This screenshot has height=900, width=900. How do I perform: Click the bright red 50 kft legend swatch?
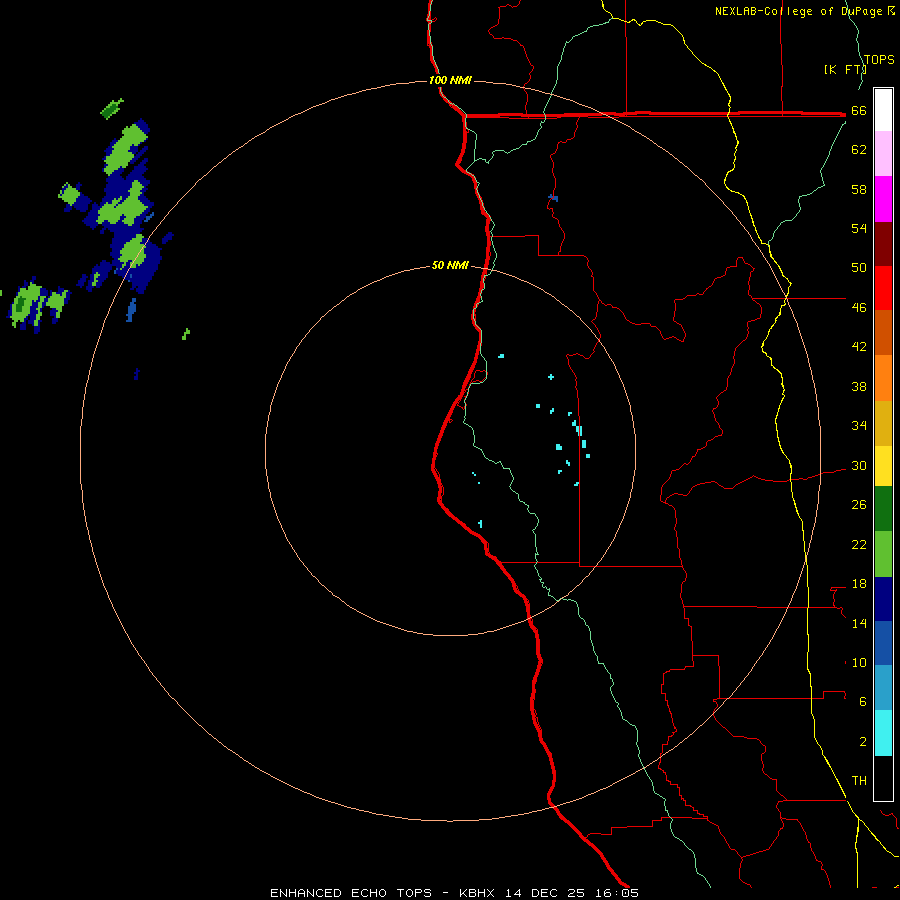(883, 288)
